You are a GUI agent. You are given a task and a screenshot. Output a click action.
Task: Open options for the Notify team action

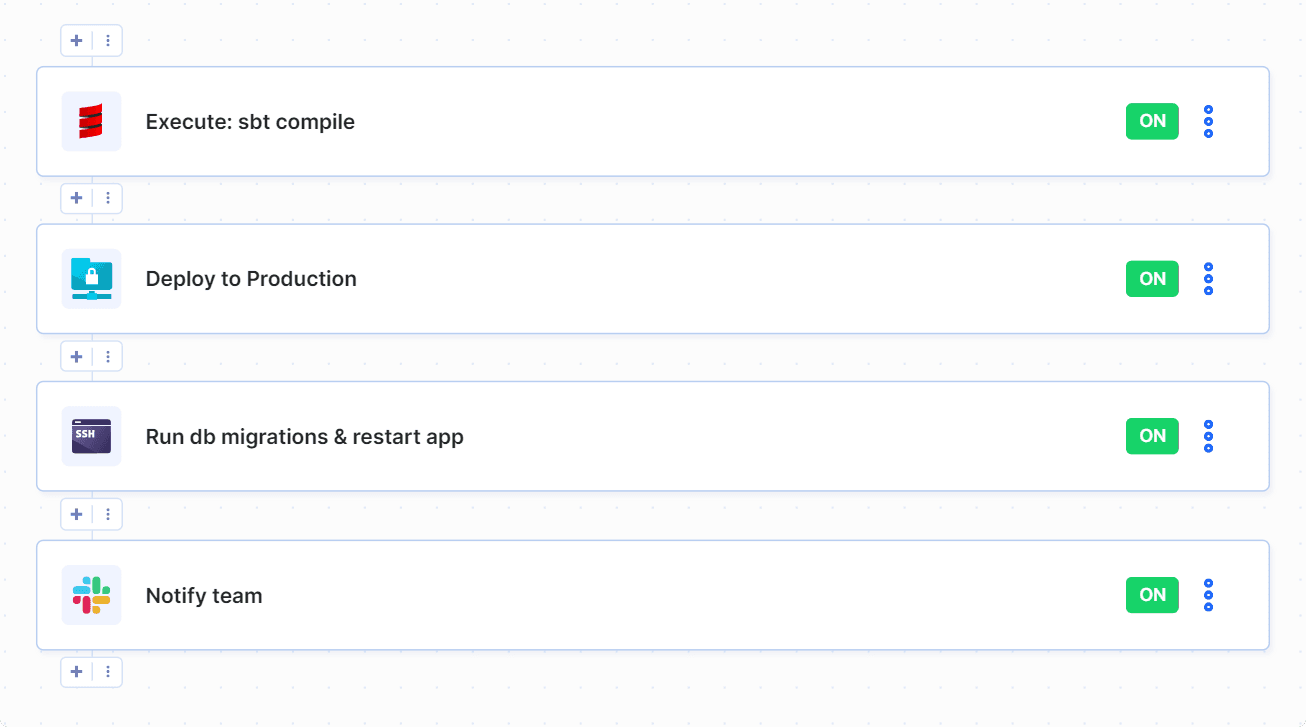pyautogui.click(x=1208, y=594)
